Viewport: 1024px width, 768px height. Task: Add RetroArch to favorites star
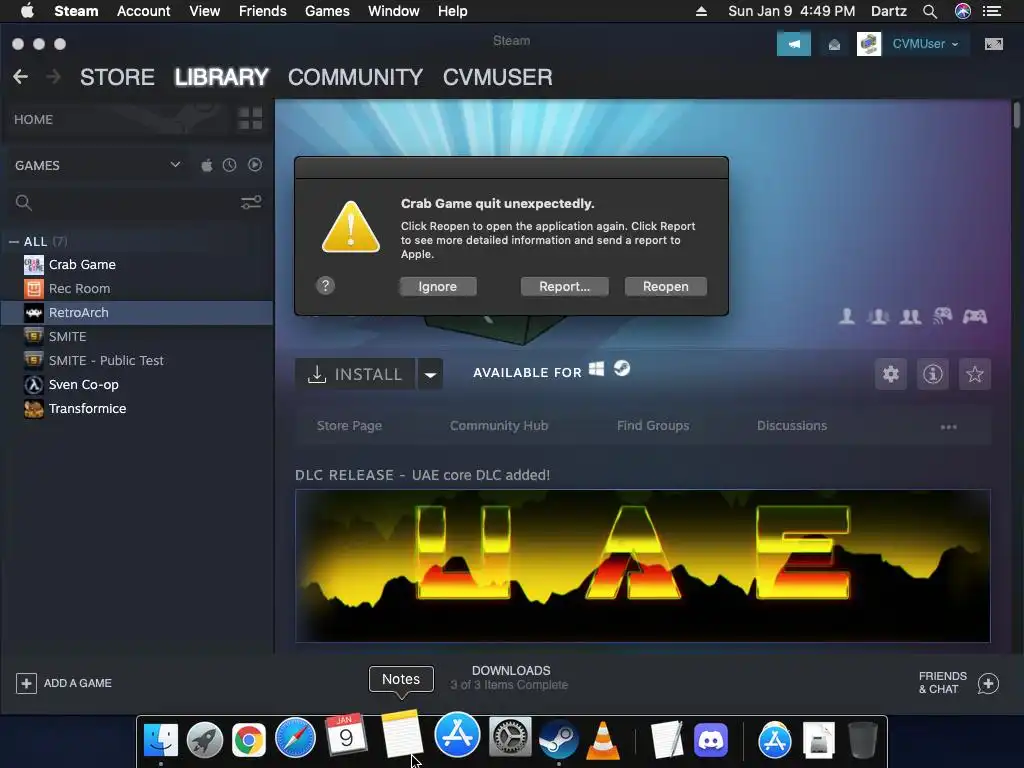click(x=974, y=374)
